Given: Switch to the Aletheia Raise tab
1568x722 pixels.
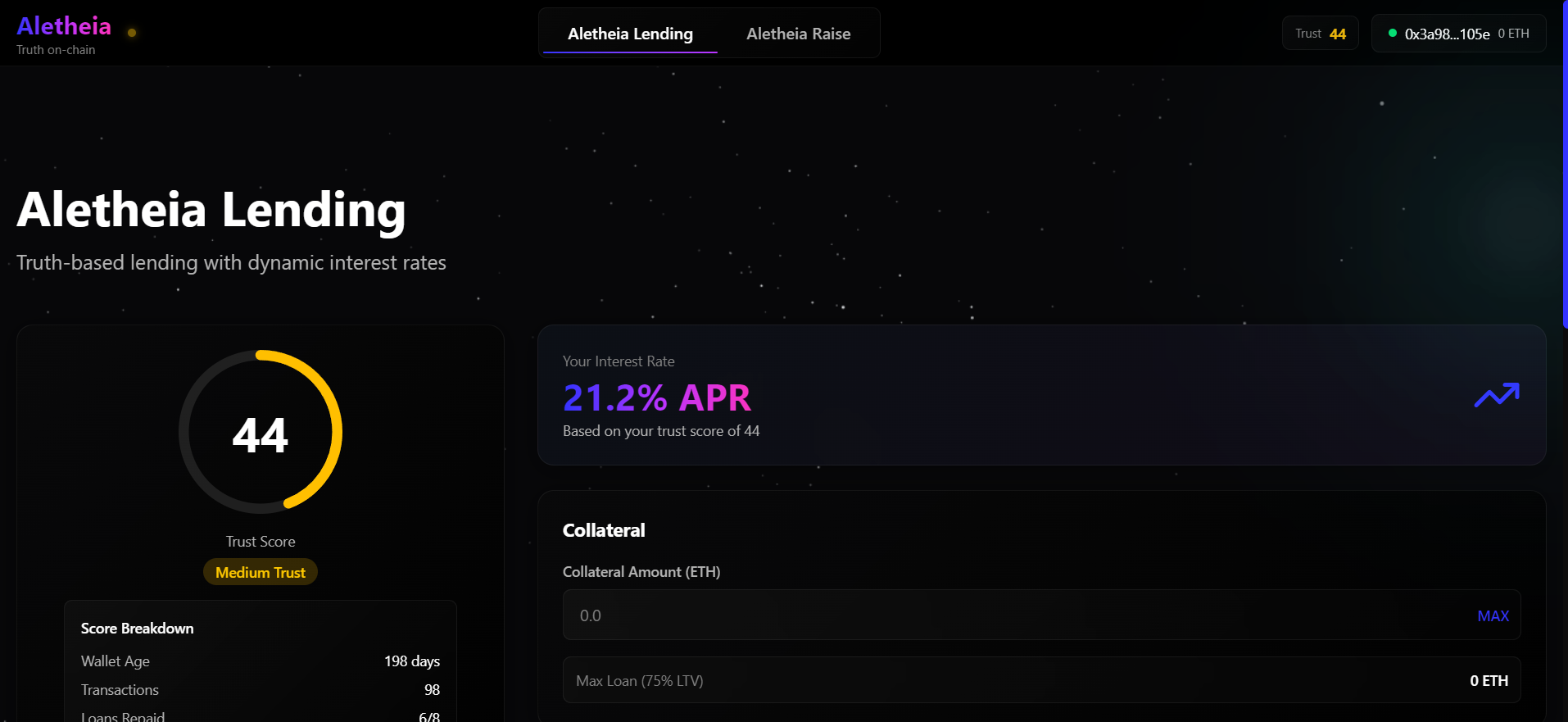Looking at the screenshot, I should point(798,34).
